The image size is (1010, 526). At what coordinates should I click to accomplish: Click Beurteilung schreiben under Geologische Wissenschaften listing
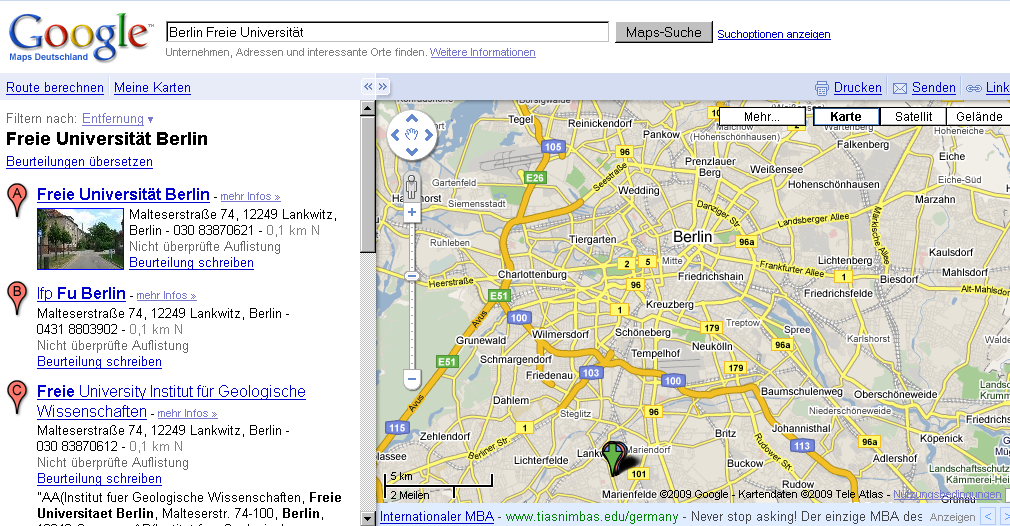[99, 479]
